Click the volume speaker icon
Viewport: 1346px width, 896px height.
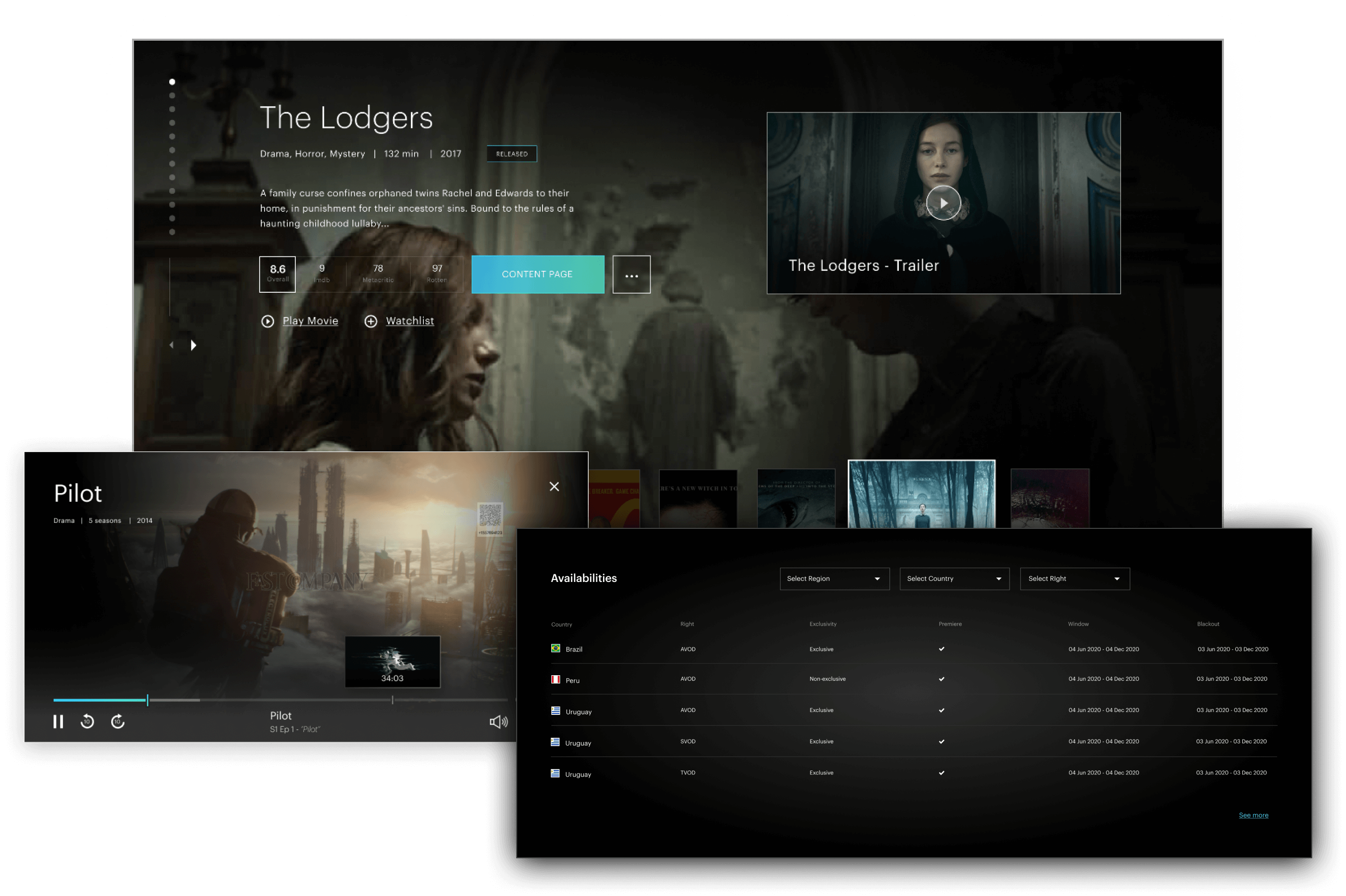(x=498, y=722)
